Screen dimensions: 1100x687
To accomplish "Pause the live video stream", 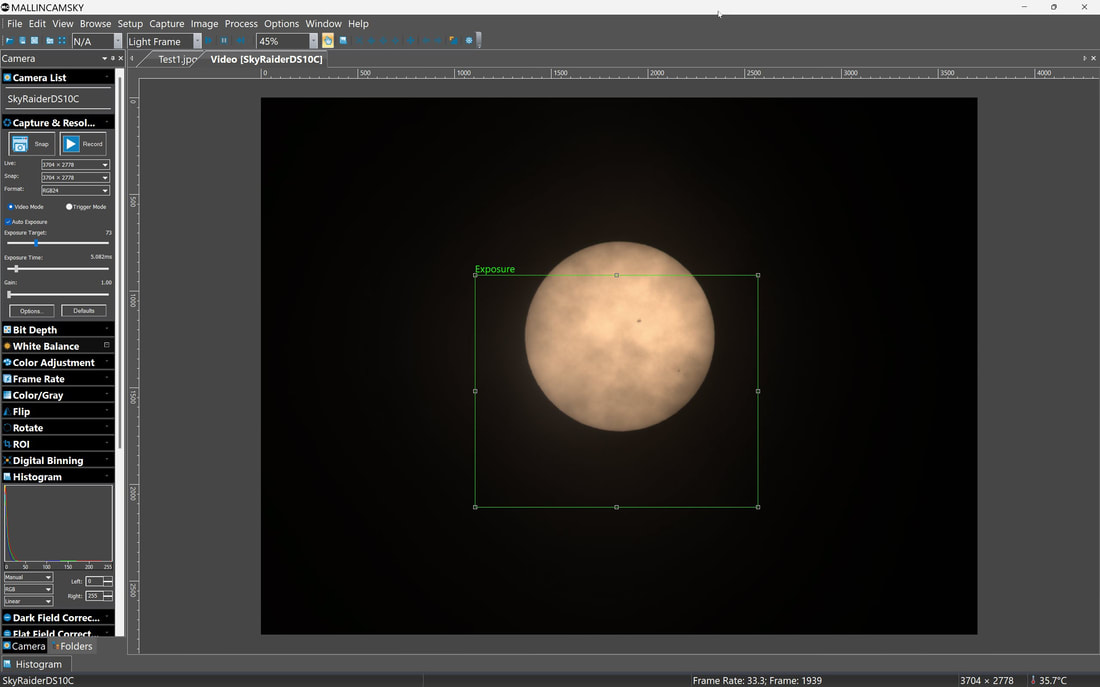I will pyautogui.click(x=224, y=41).
